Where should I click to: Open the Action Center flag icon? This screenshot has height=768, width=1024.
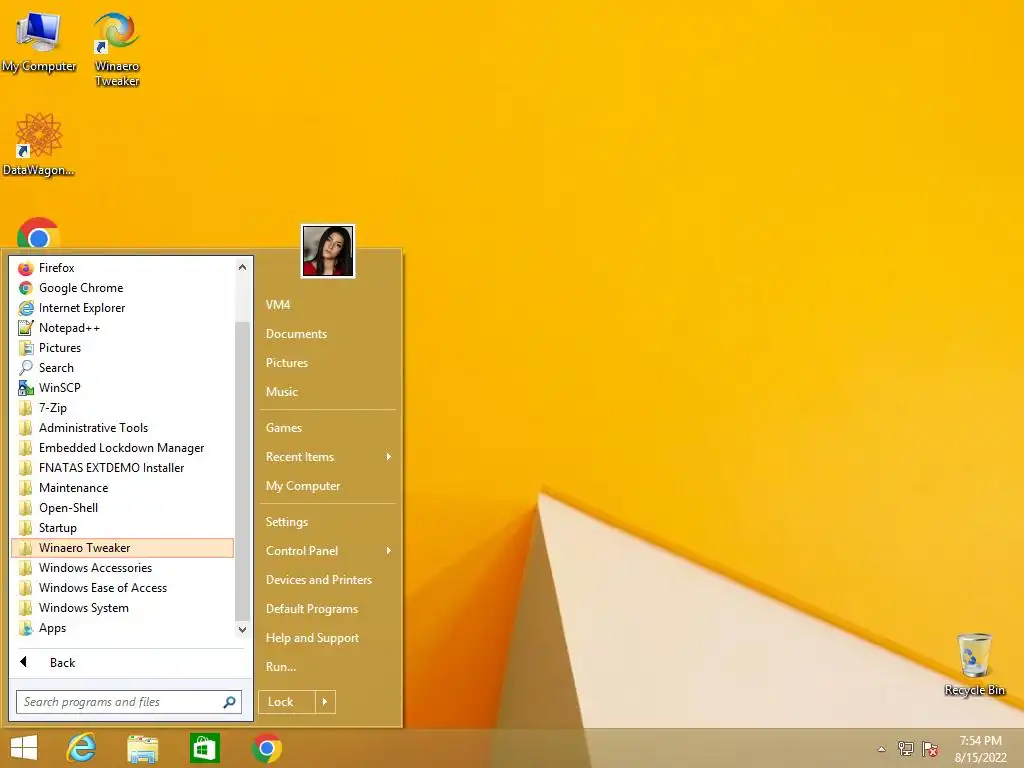pyautogui.click(x=930, y=749)
